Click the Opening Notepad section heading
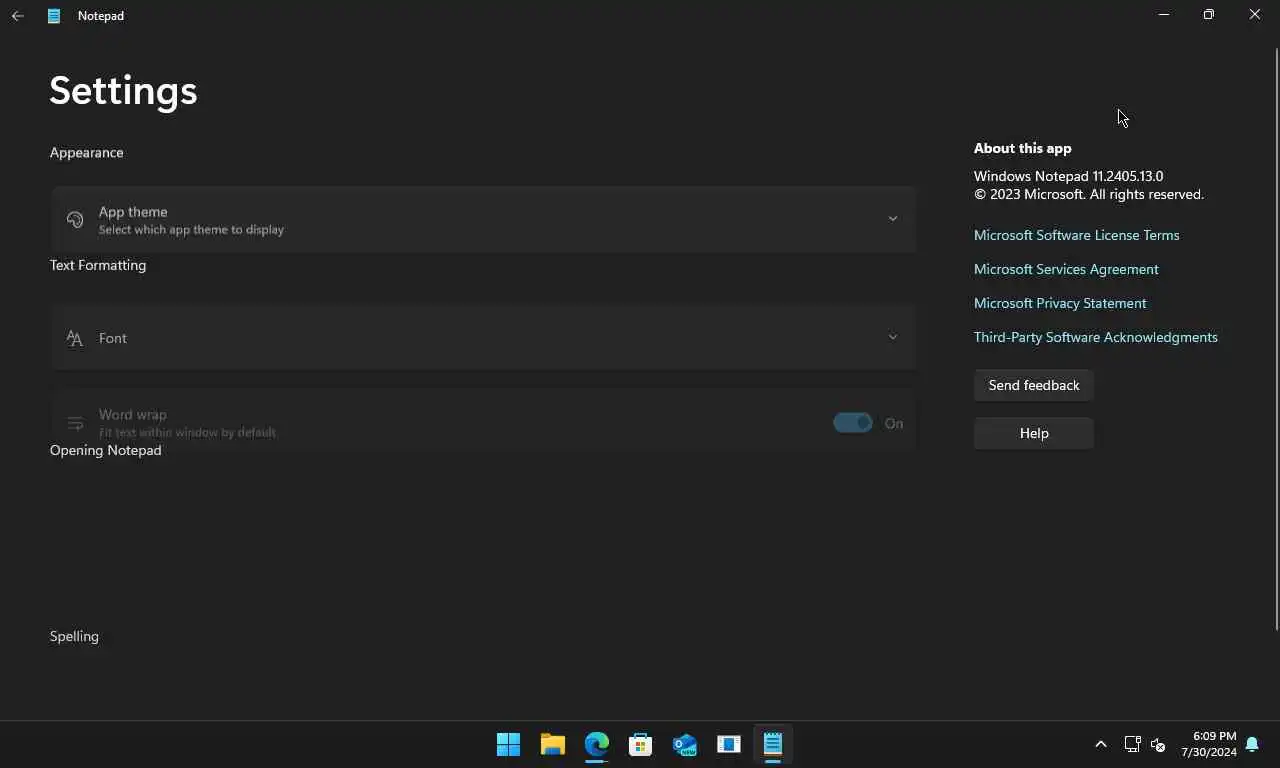 coord(106,450)
